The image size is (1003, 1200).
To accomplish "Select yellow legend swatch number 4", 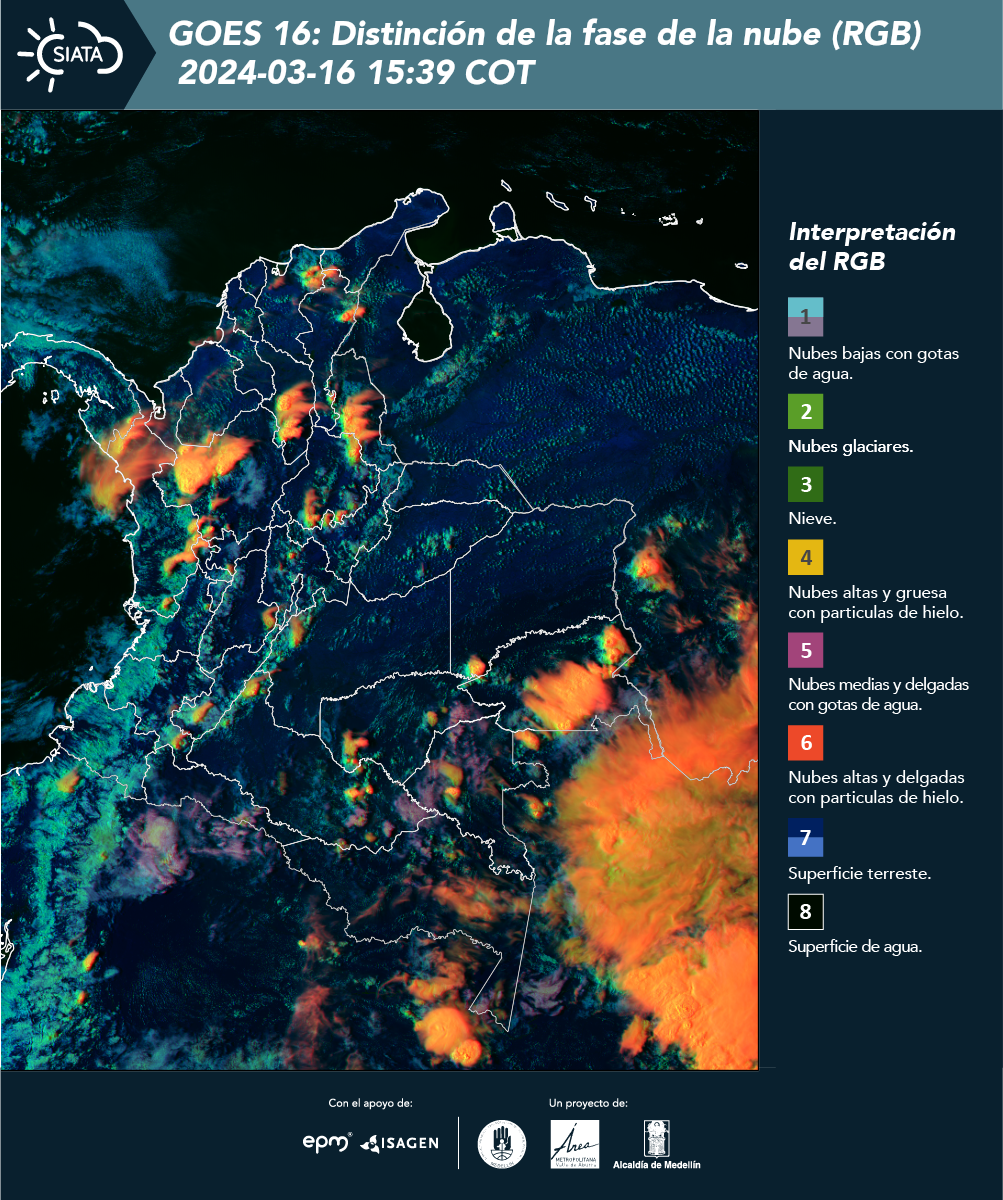I will tap(805, 557).
